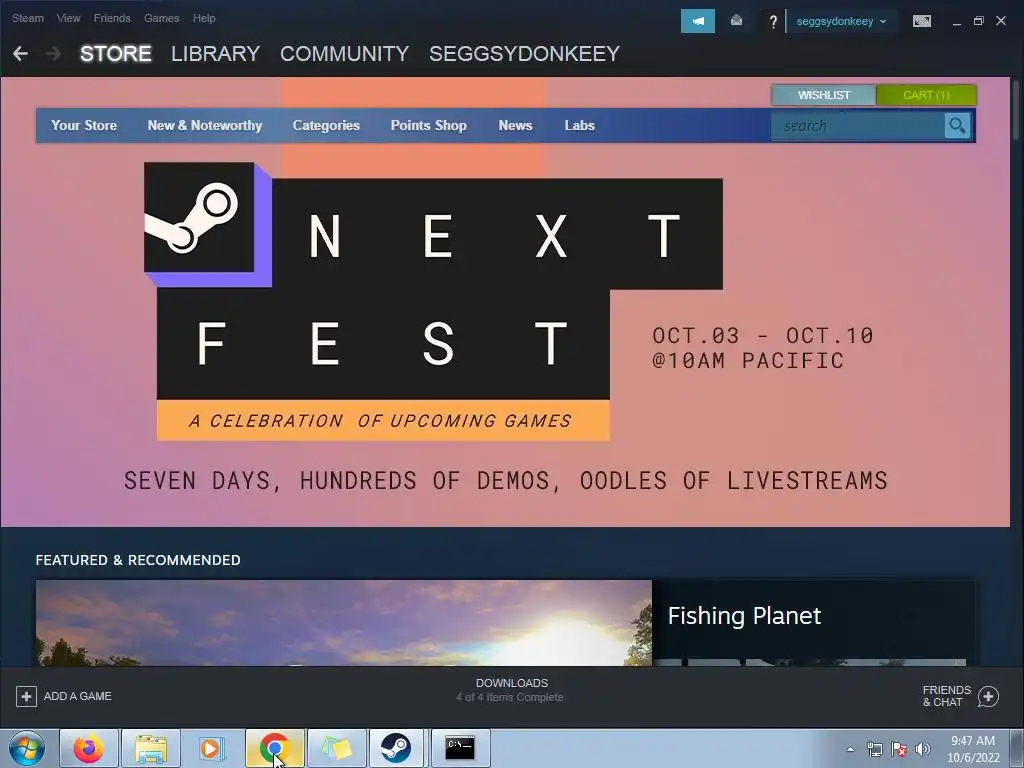Open New & Noteworthy dropdown

[204, 125]
